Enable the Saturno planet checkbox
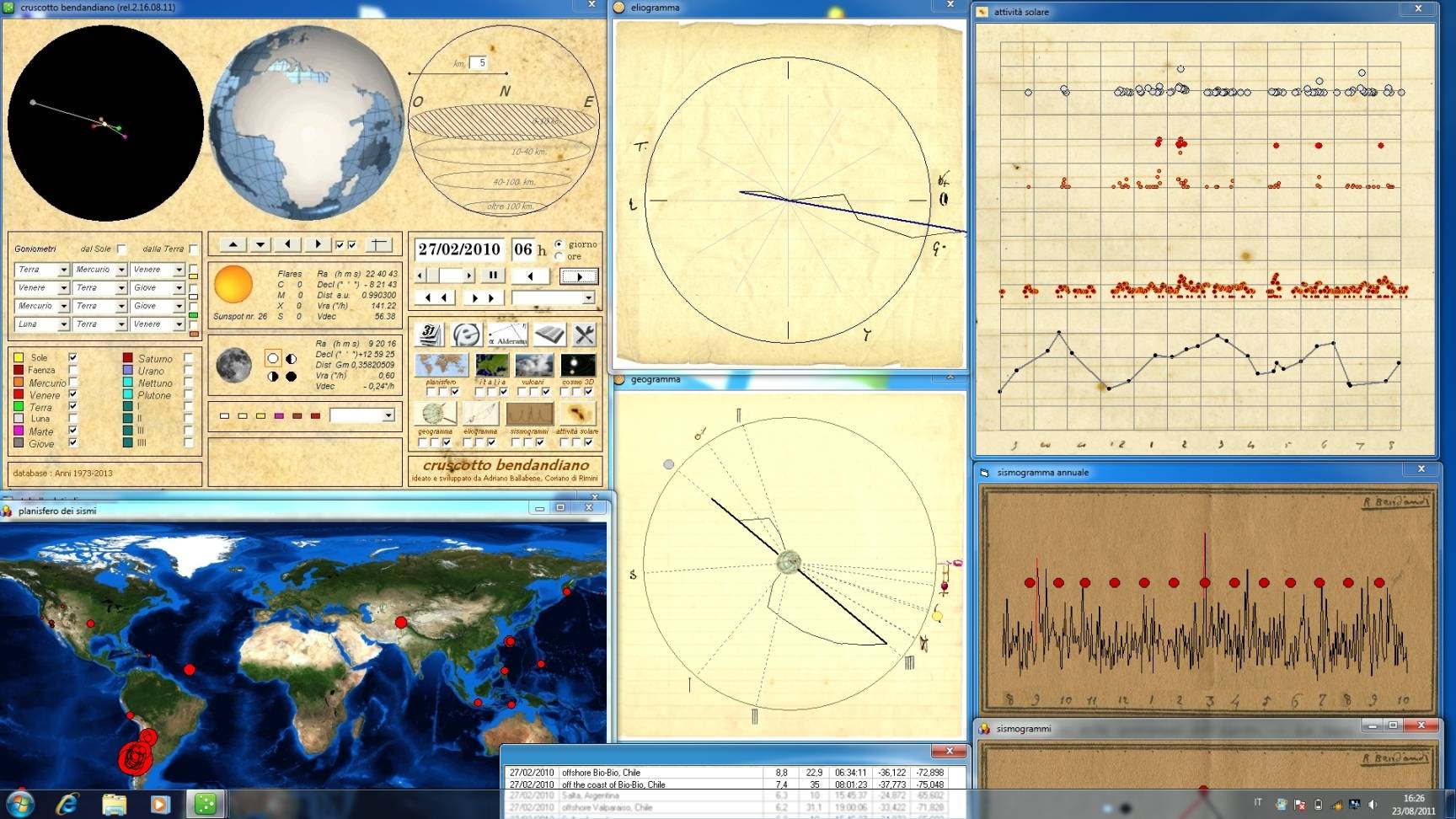The image size is (1456, 819). pyautogui.click(x=188, y=358)
